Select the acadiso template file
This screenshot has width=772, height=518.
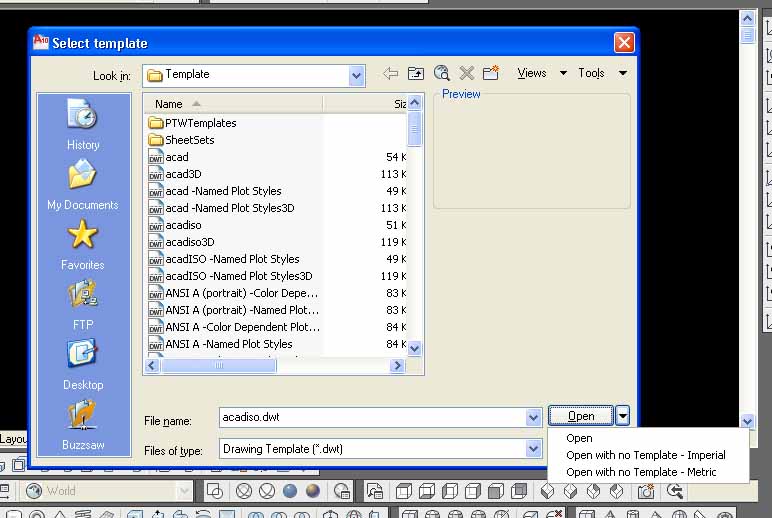point(175,225)
